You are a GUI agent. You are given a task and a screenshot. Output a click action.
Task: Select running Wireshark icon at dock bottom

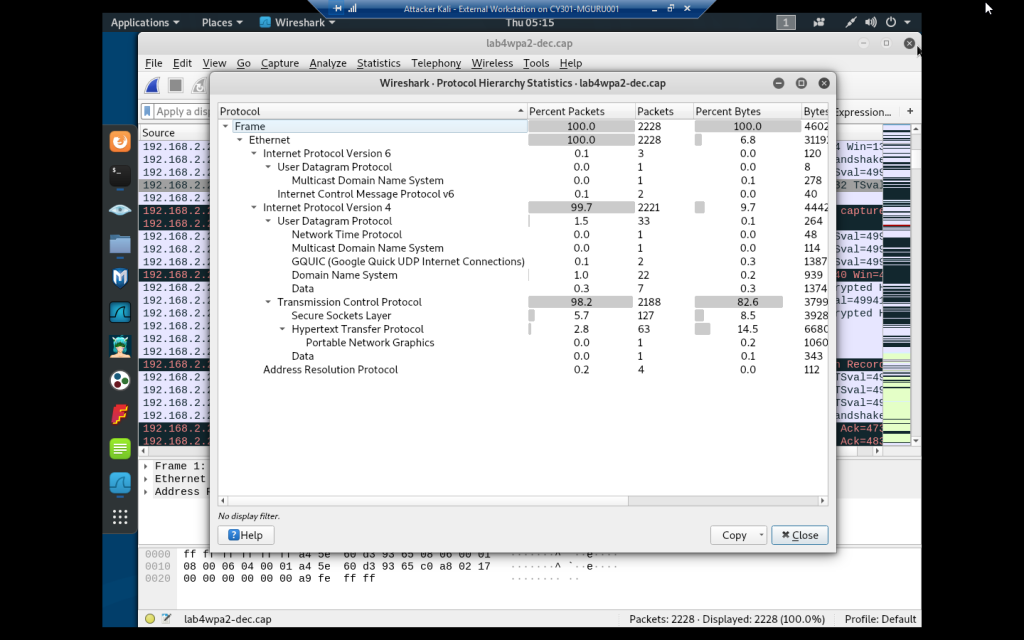coord(120,483)
